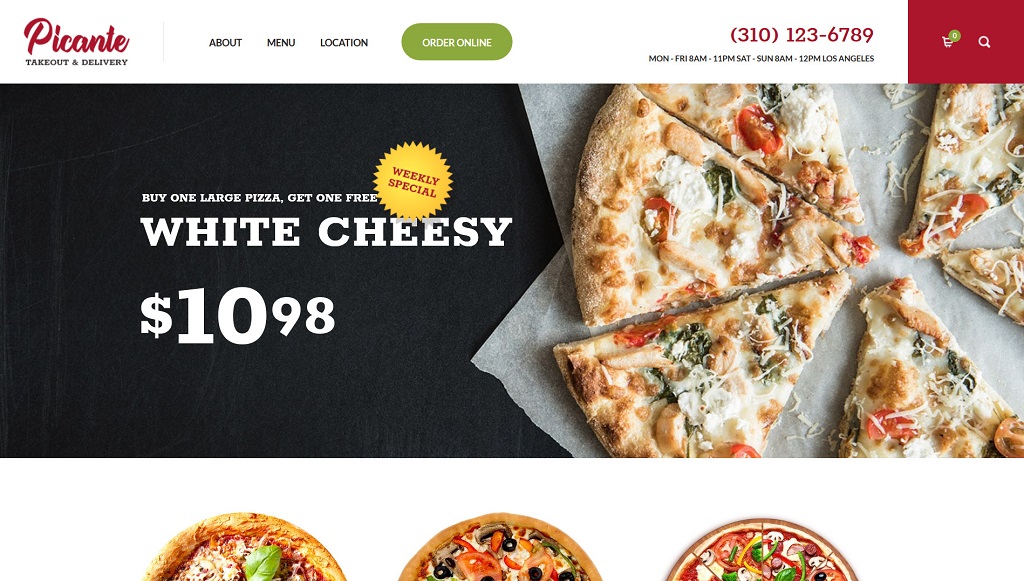Click the search magnifier icon

pos(984,42)
